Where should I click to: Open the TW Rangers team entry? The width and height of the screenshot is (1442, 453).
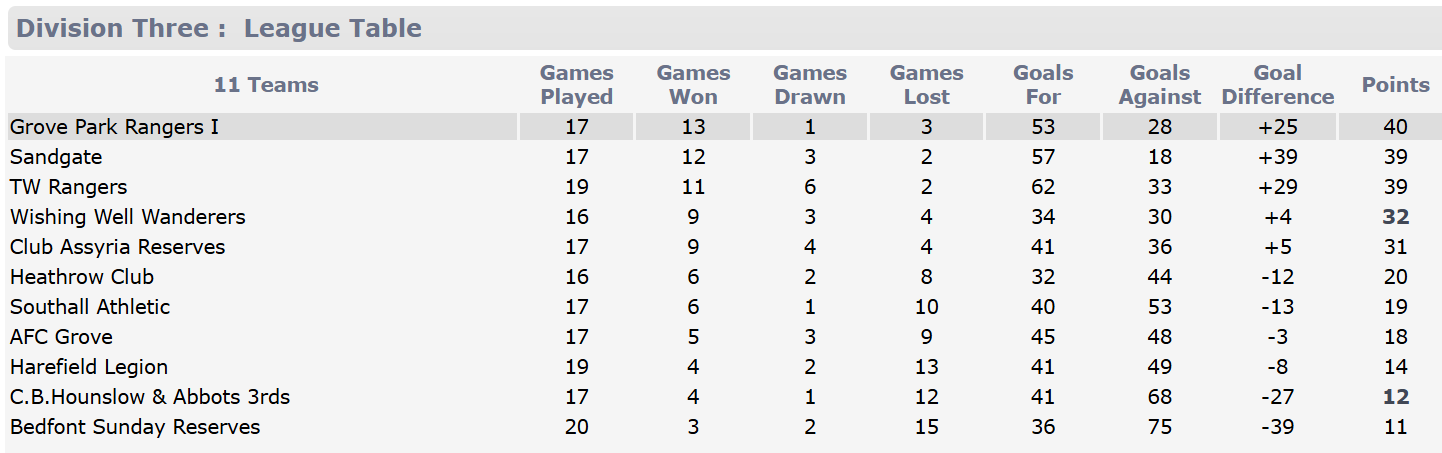pos(69,187)
